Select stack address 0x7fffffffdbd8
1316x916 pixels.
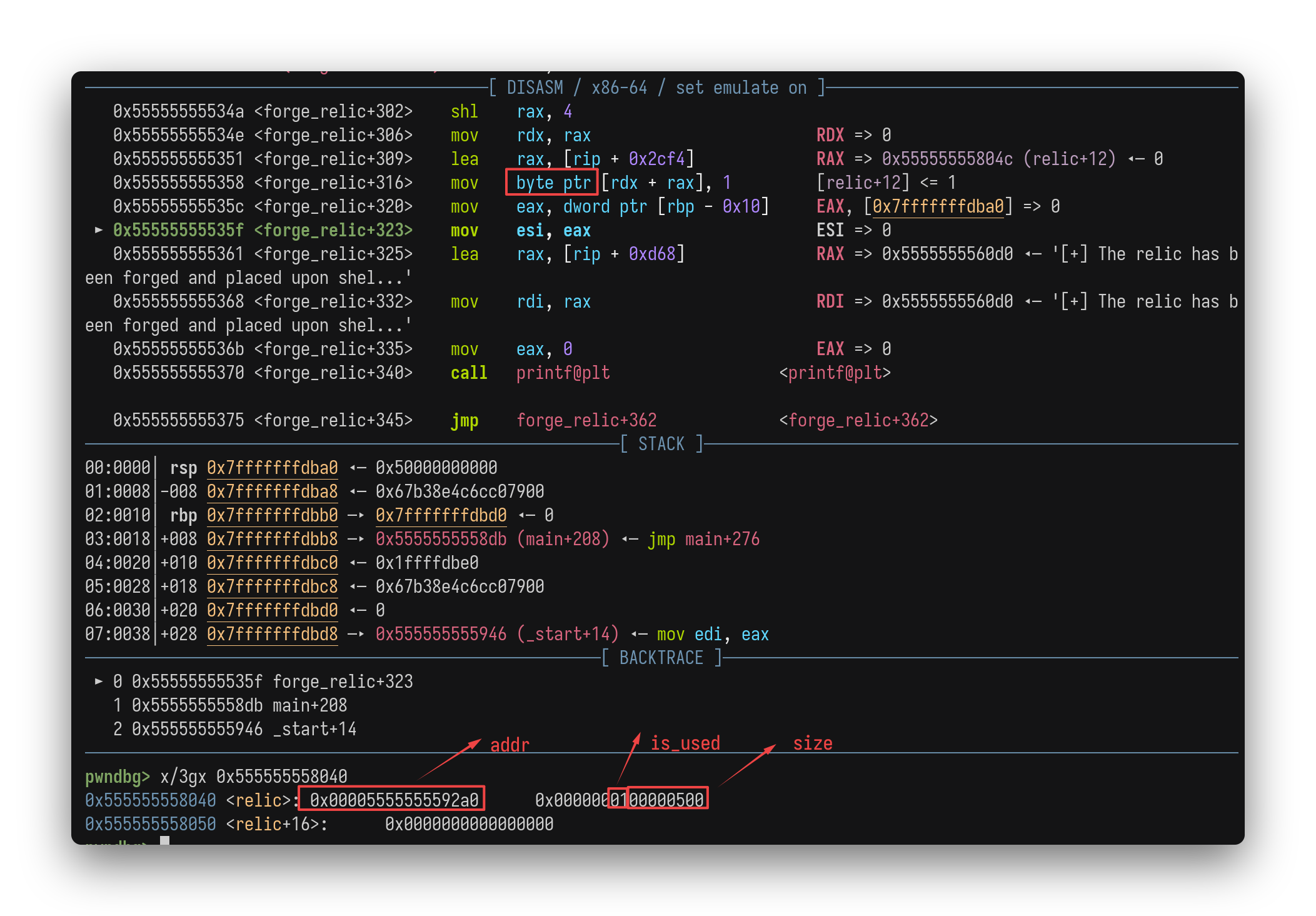pos(272,634)
